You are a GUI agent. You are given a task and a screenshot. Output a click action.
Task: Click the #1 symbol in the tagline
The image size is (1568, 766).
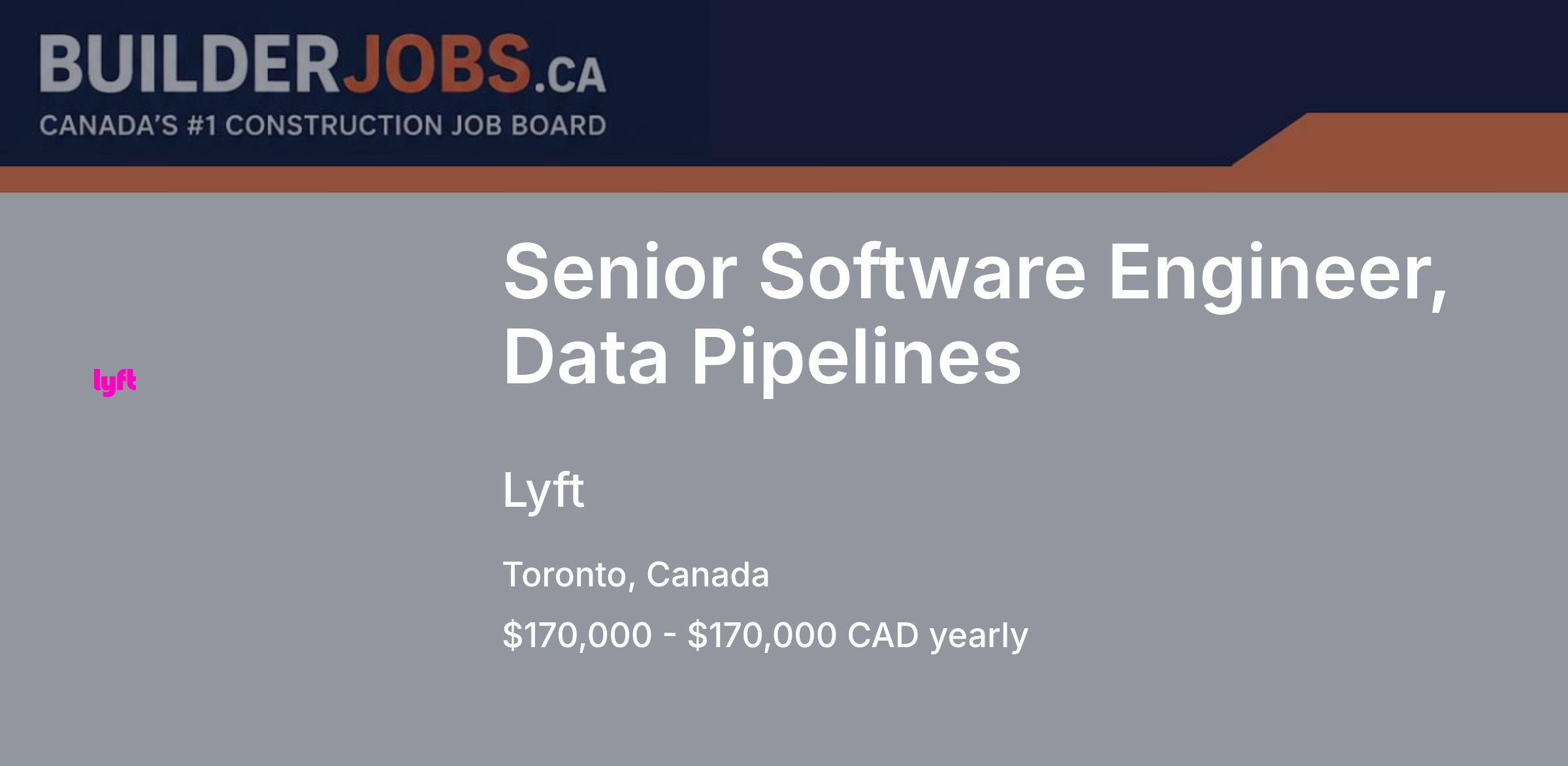pyautogui.click(x=202, y=125)
